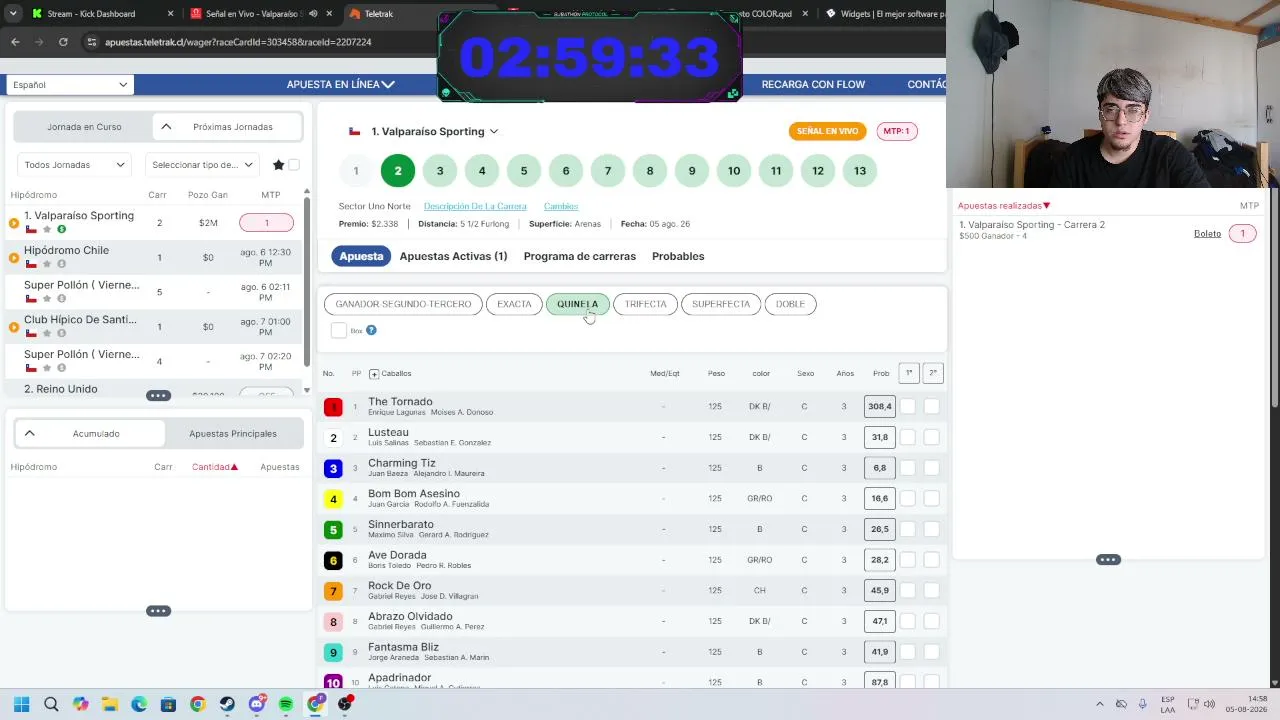Collapse the Próximas Jornadas chevron
Screen dimensions: 1280x720
point(166,127)
